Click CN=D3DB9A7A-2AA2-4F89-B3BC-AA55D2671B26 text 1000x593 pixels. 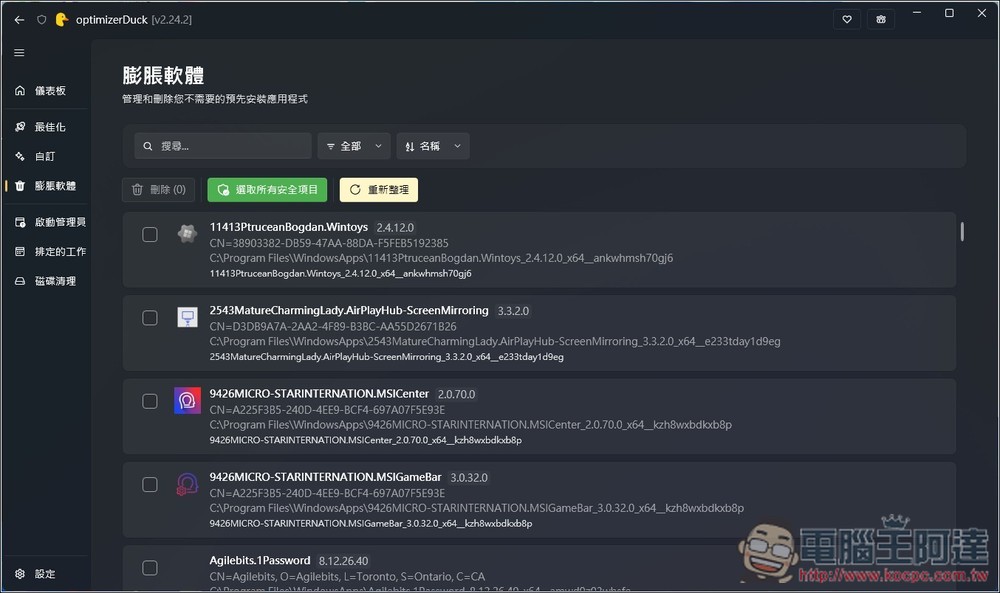pyautogui.click(x=333, y=326)
